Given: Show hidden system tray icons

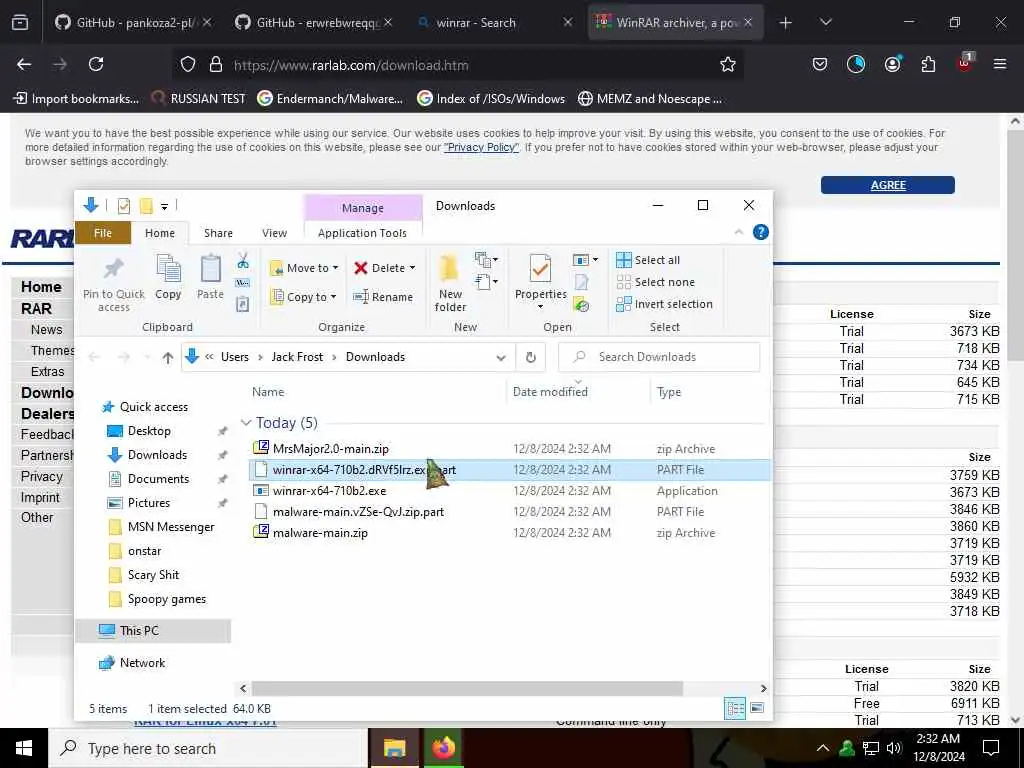Looking at the screenshot, I should tap(823, 748).
